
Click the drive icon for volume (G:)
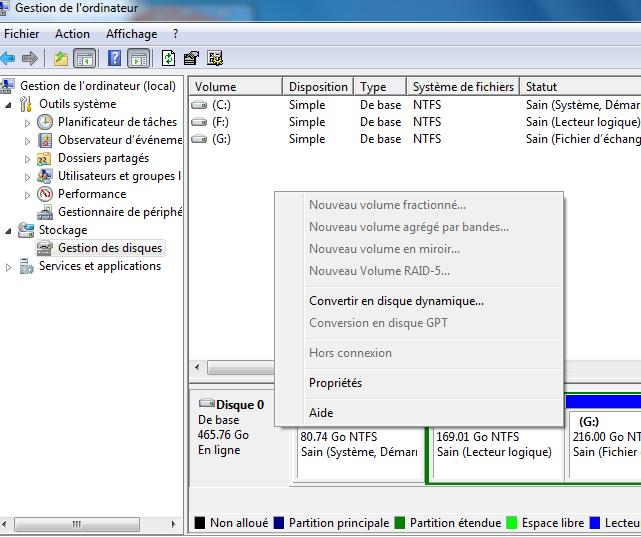click(x=199, y=139)
